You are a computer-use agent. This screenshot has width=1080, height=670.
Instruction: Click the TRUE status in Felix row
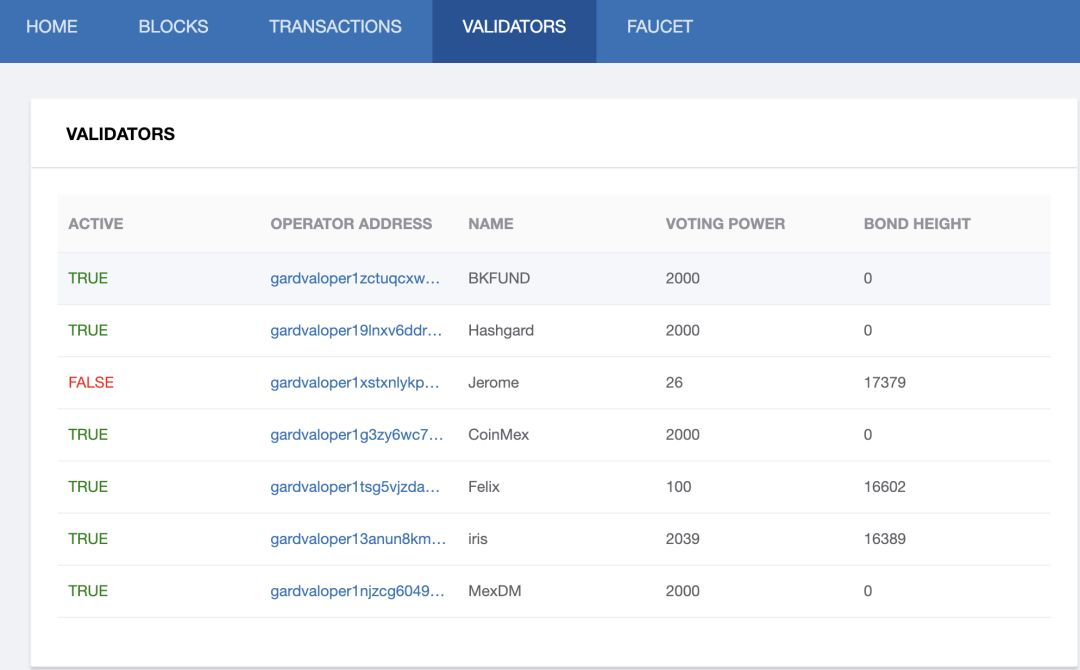coord(88,487)
